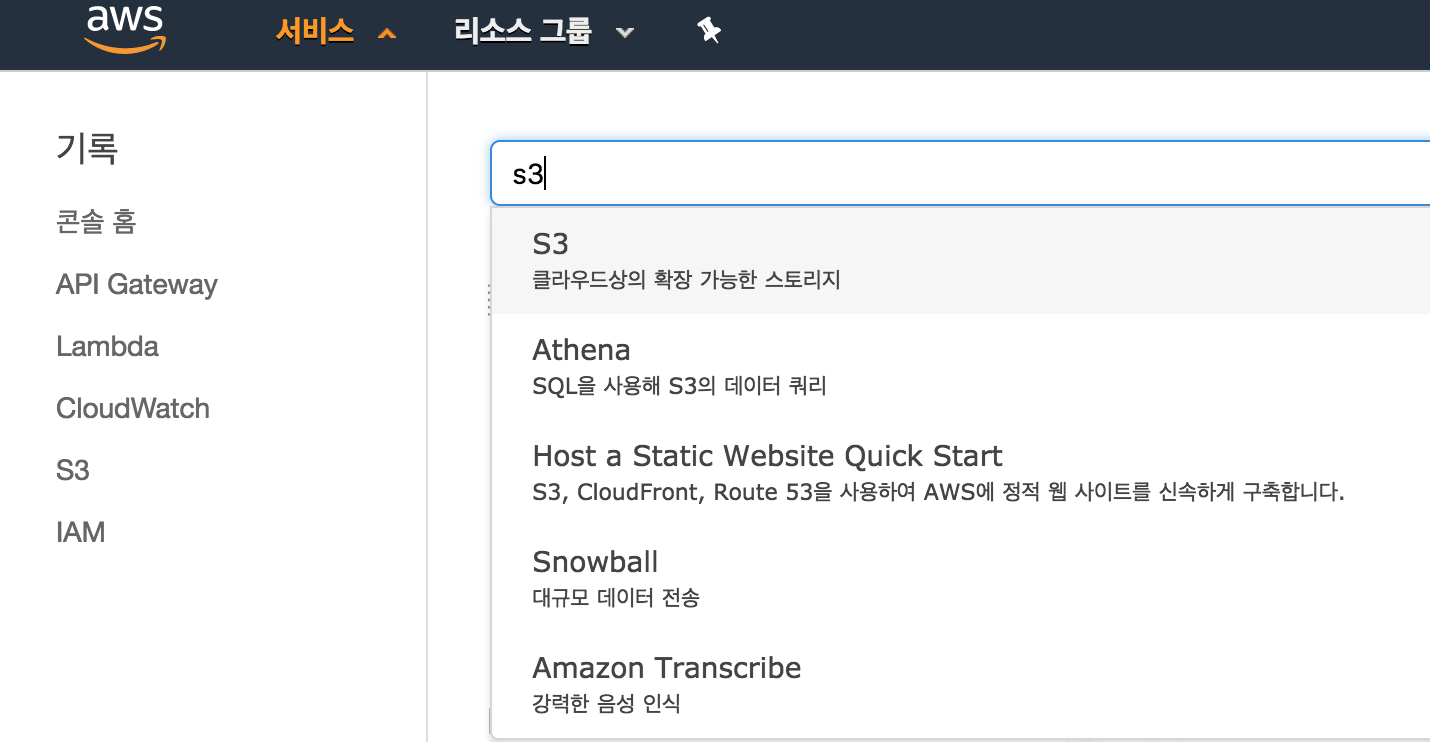1430x742 pixels.
Task: Click the pushpin icon in header
Action: [x=709, y=31]
